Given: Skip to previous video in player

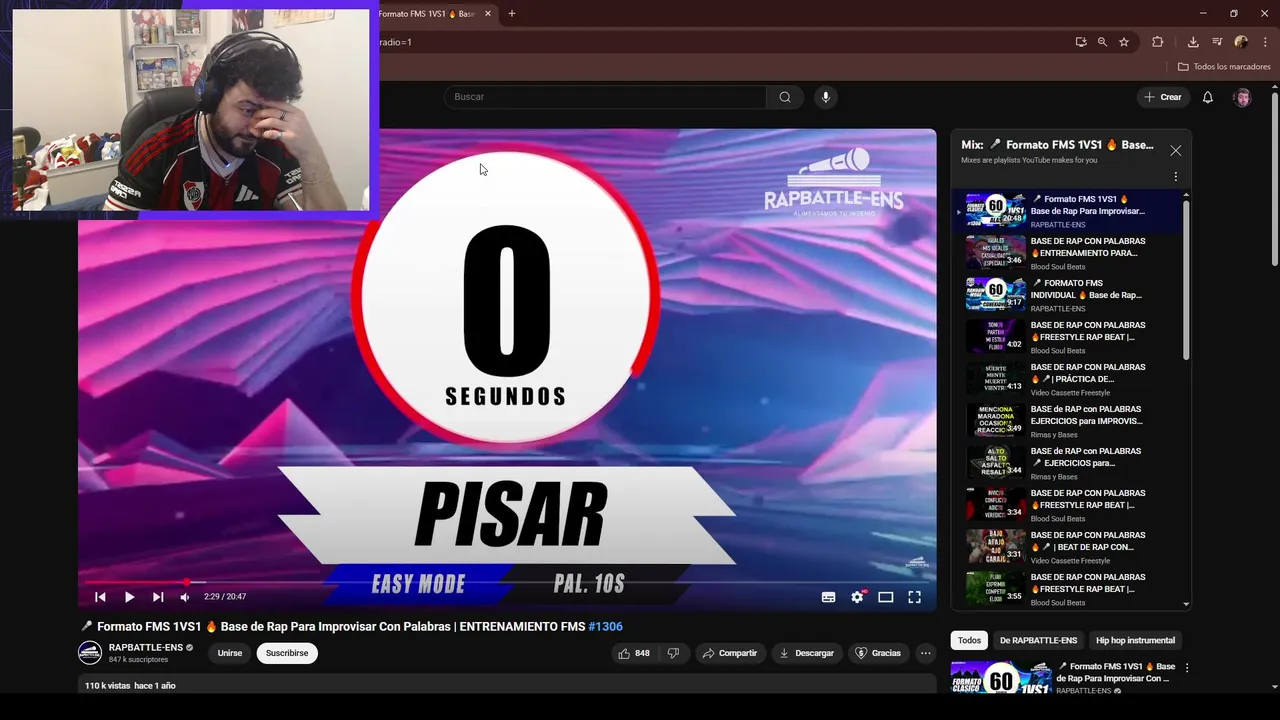Looking at the screenshot, I should click(100, 597).
